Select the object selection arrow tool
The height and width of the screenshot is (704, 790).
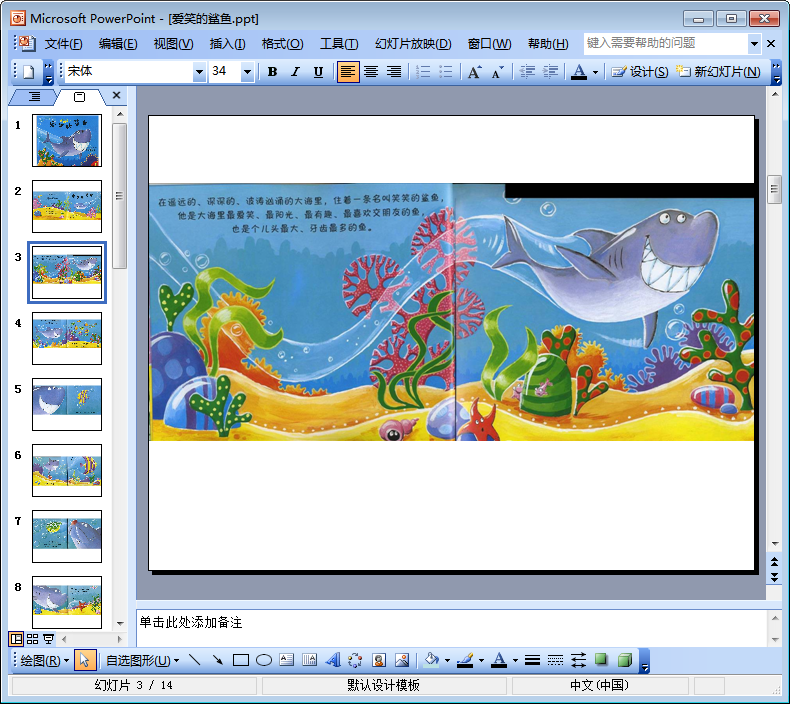85,660
